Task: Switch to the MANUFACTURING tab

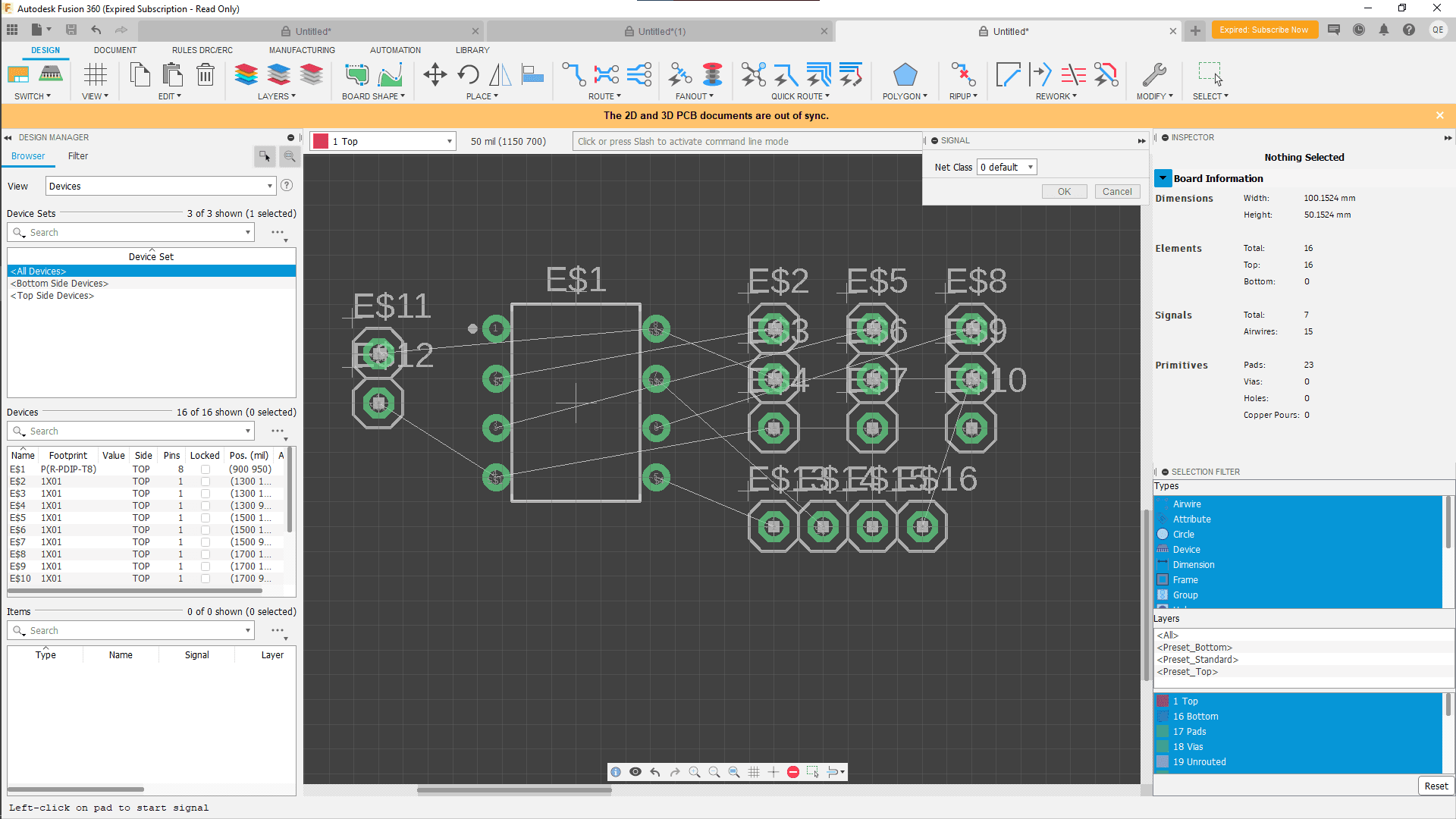Action: click(x=301, y=50)
